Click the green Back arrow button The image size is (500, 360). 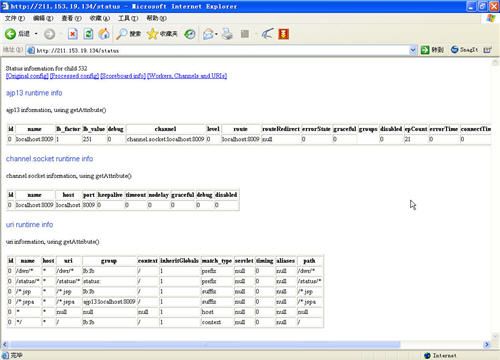point(10,34)
